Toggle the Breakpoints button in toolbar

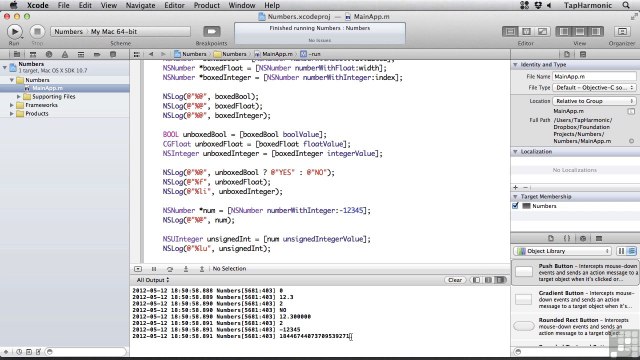tap(211, 31)
